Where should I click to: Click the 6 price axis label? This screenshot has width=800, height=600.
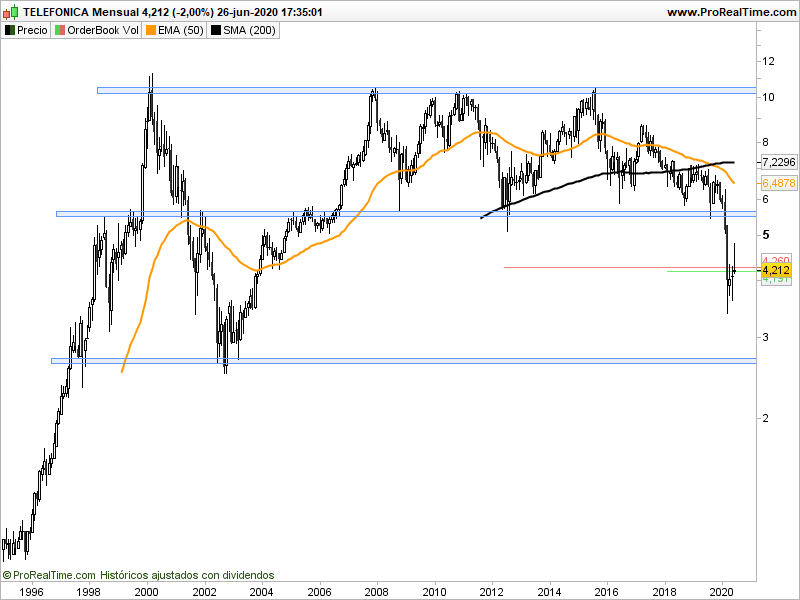pyautogui.click(x=765, y=199)
